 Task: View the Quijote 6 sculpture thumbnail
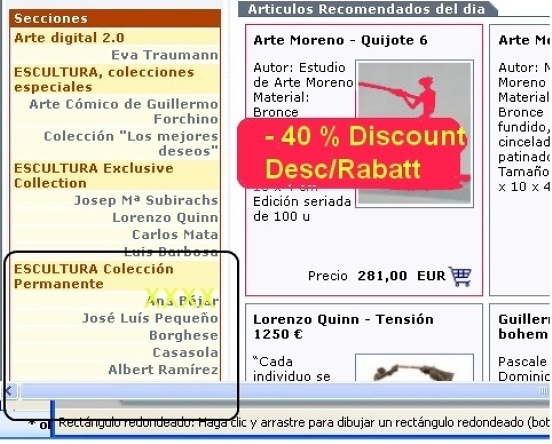pyautogui.click(x=414, y=133)
